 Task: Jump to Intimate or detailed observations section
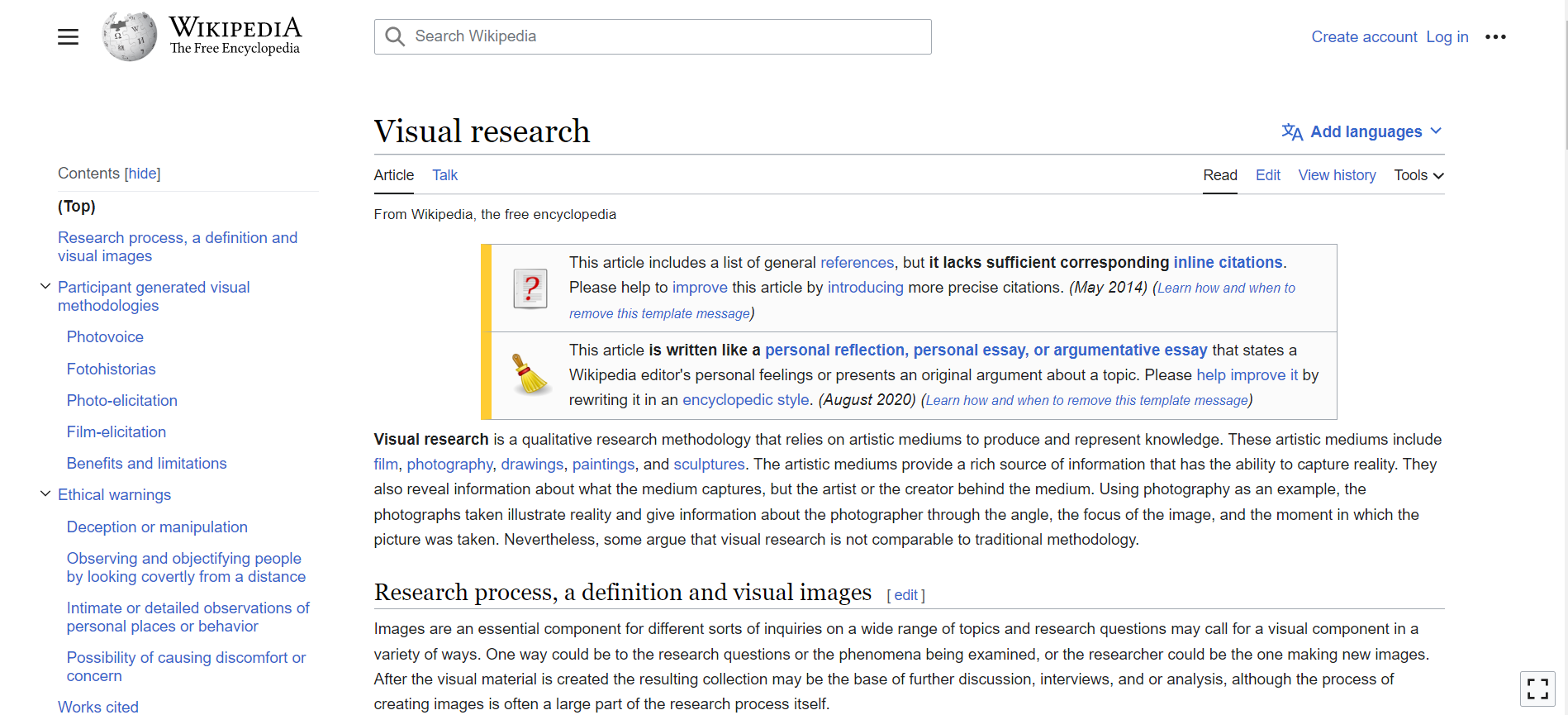[x=188, y=617]
